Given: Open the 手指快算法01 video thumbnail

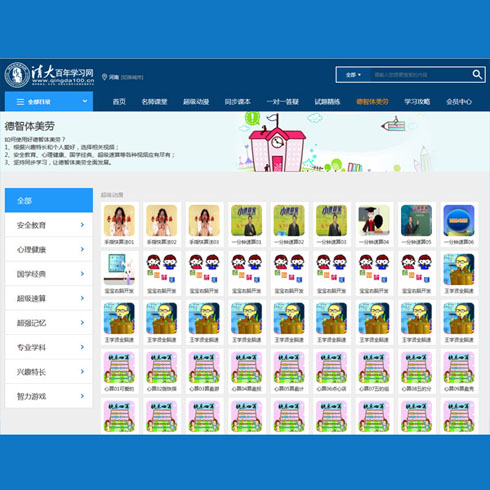Looking at the screenshot, I should tap(119, 221).
